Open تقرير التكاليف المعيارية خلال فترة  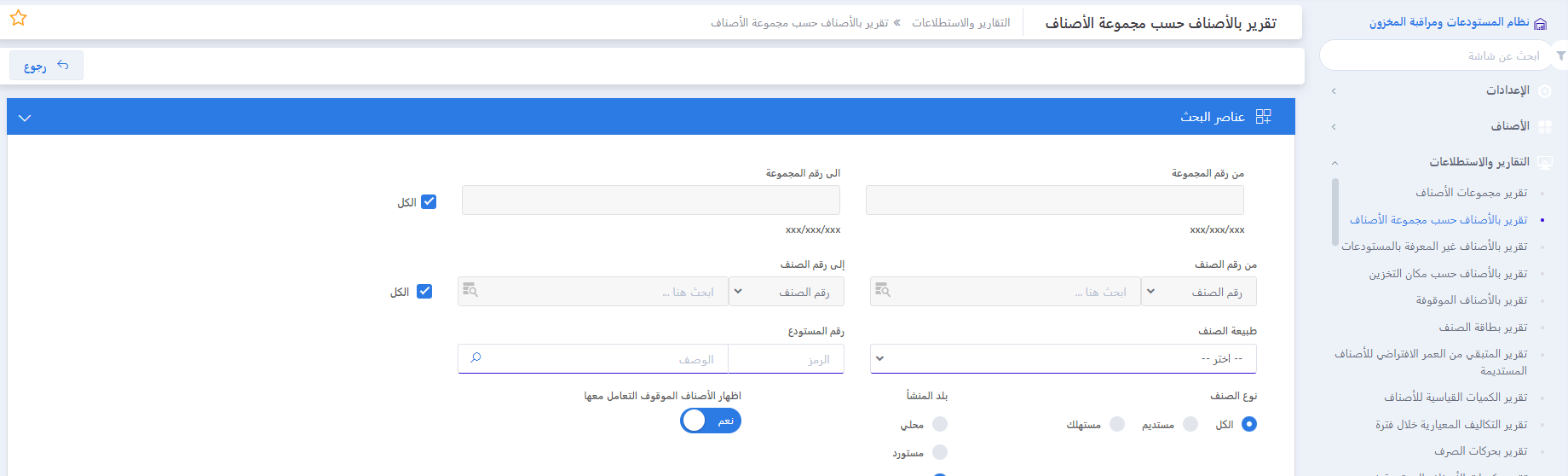click(1451, 425)
